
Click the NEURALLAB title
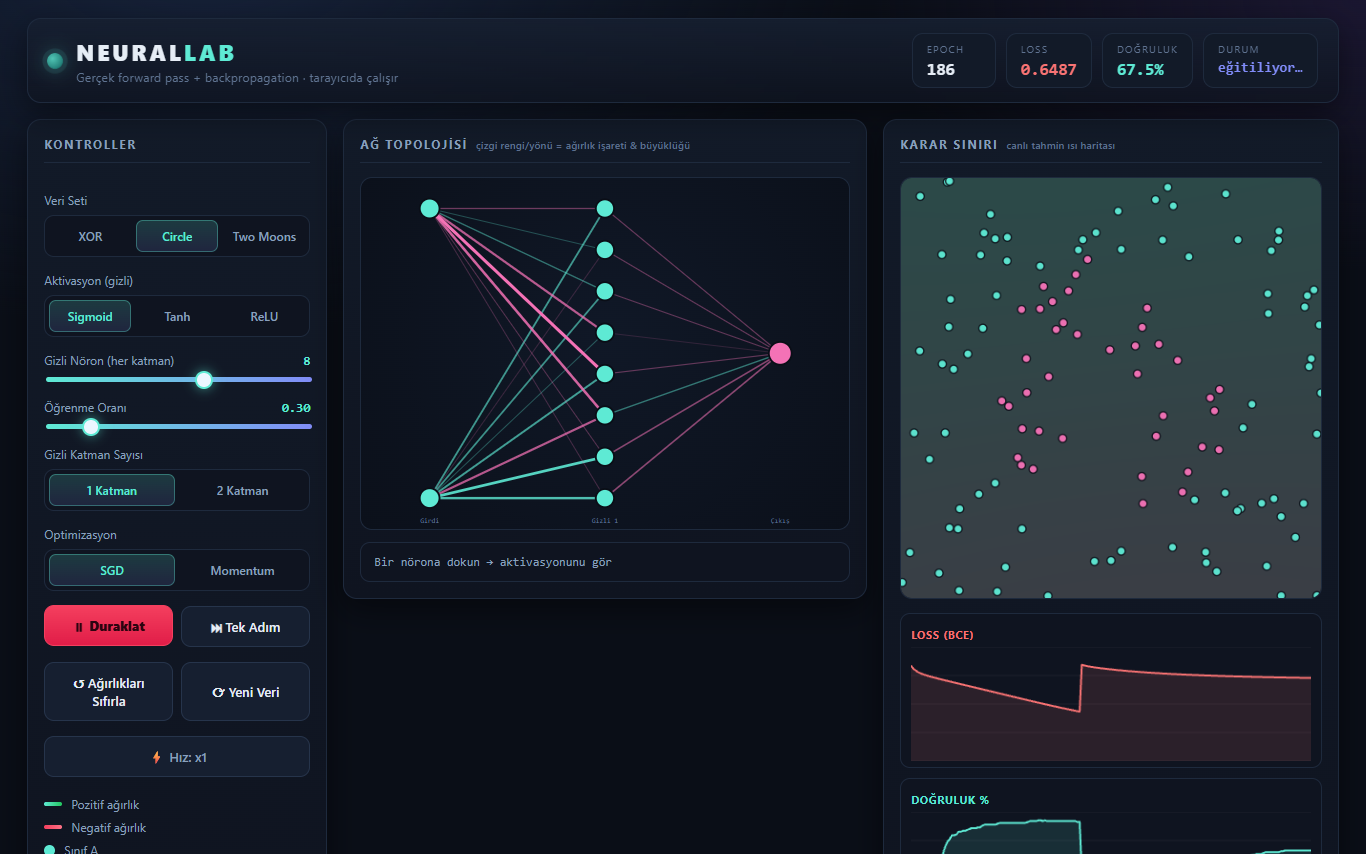click(156, 53)
